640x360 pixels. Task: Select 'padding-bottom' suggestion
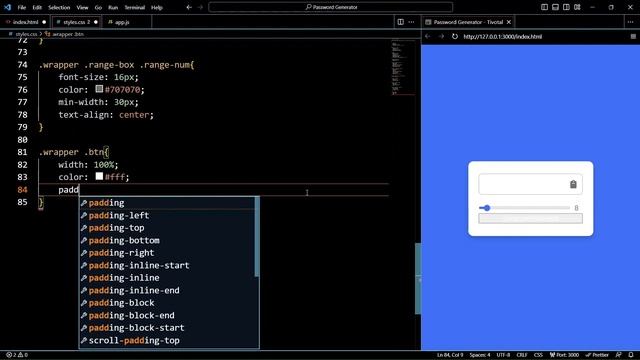[x=167, y=240]
